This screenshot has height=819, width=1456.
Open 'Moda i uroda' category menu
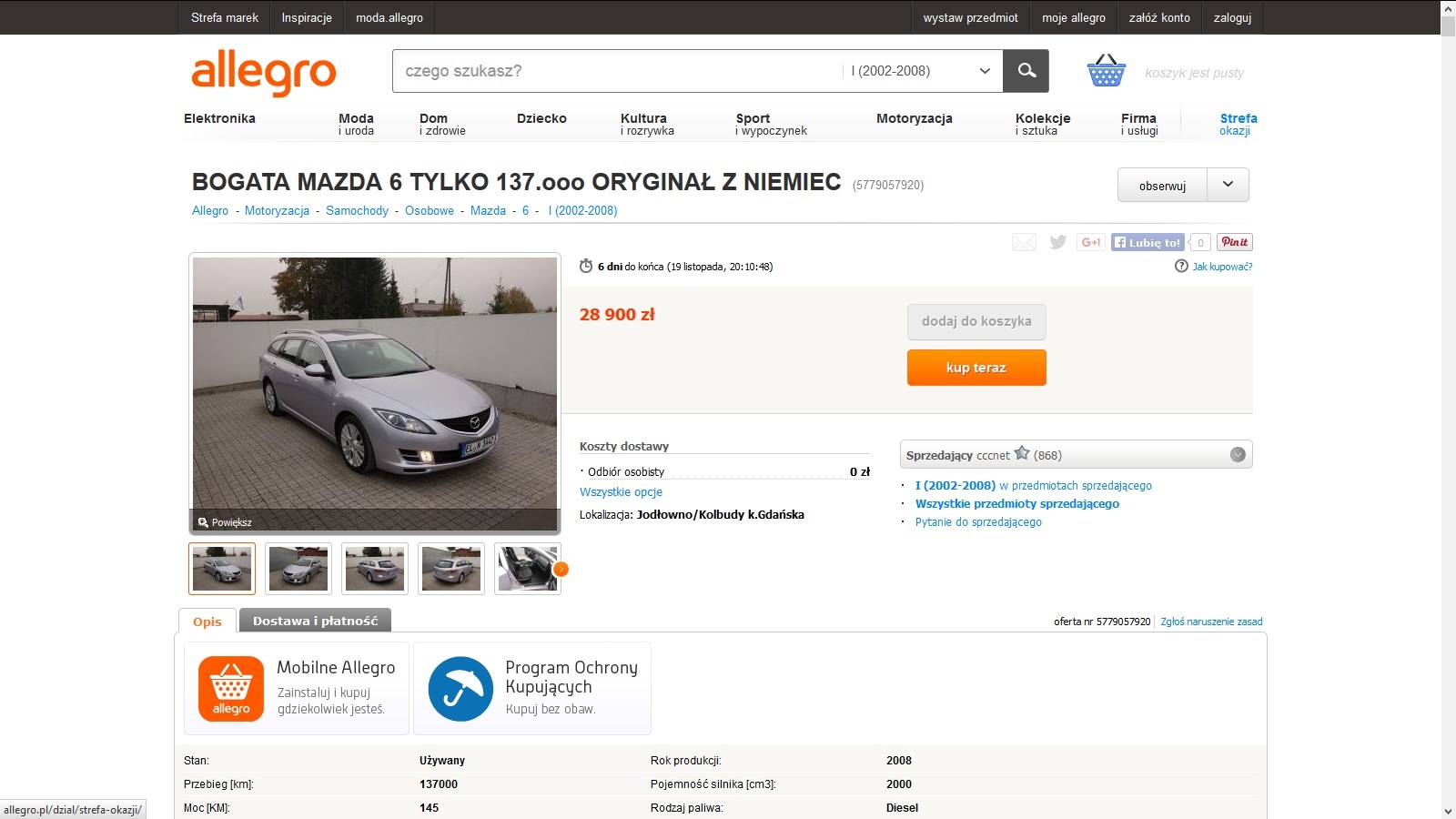click(357, 125)
